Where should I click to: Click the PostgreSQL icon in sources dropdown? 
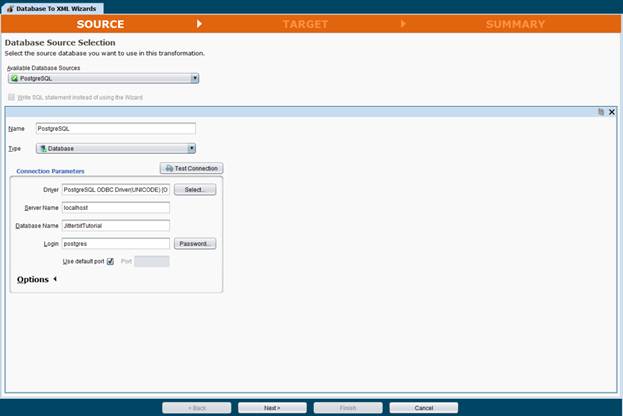tap(15, 78)
